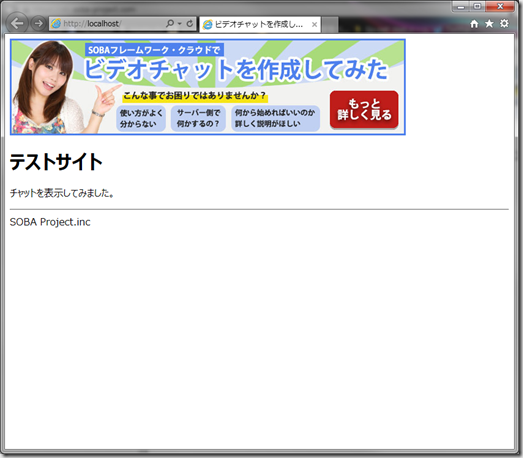This screenshot has width=523, height=458.
Task: Refresh the page with reload icon
Action: pos(189,24)
